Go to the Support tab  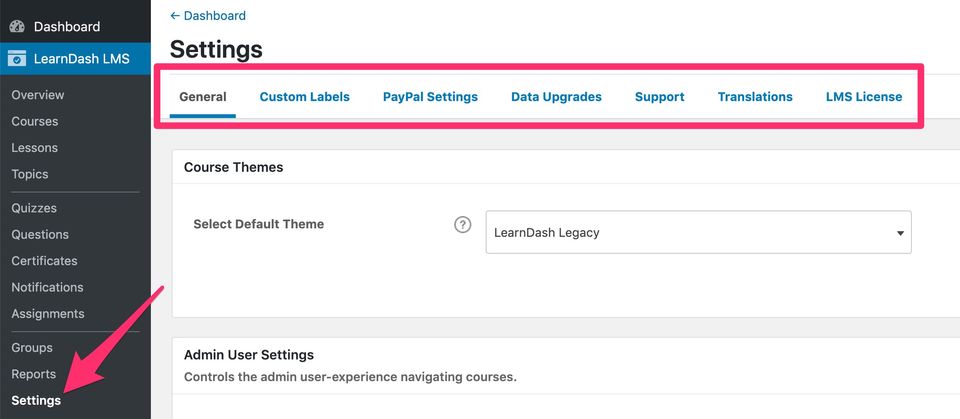pyautogui.click(x=659, y=97)
